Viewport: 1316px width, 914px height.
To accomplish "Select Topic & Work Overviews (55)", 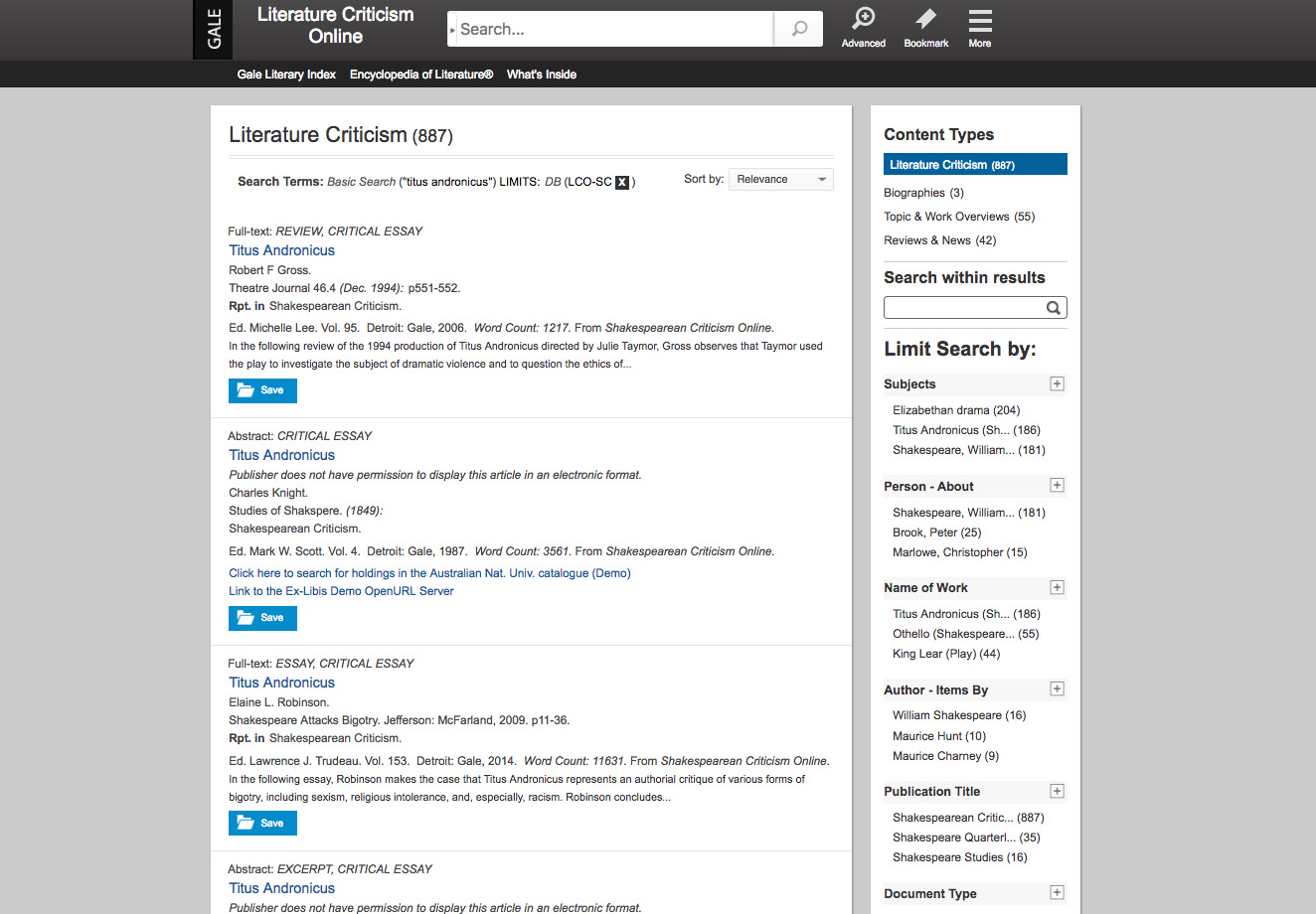I will (x=959, y=217).
